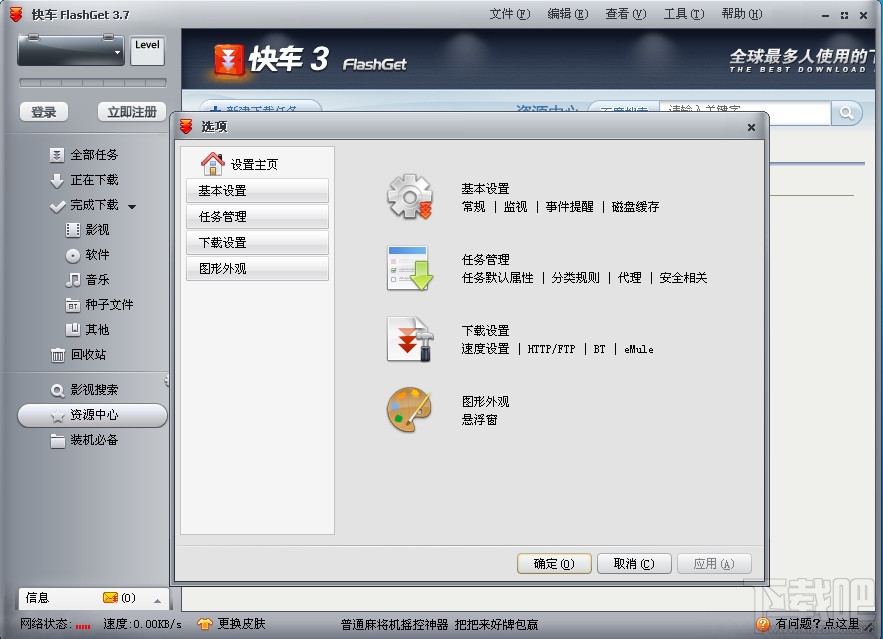The image size is (883, 639).
Task: Open 图形外观 using the palette icon
Action: coord(410,408)
